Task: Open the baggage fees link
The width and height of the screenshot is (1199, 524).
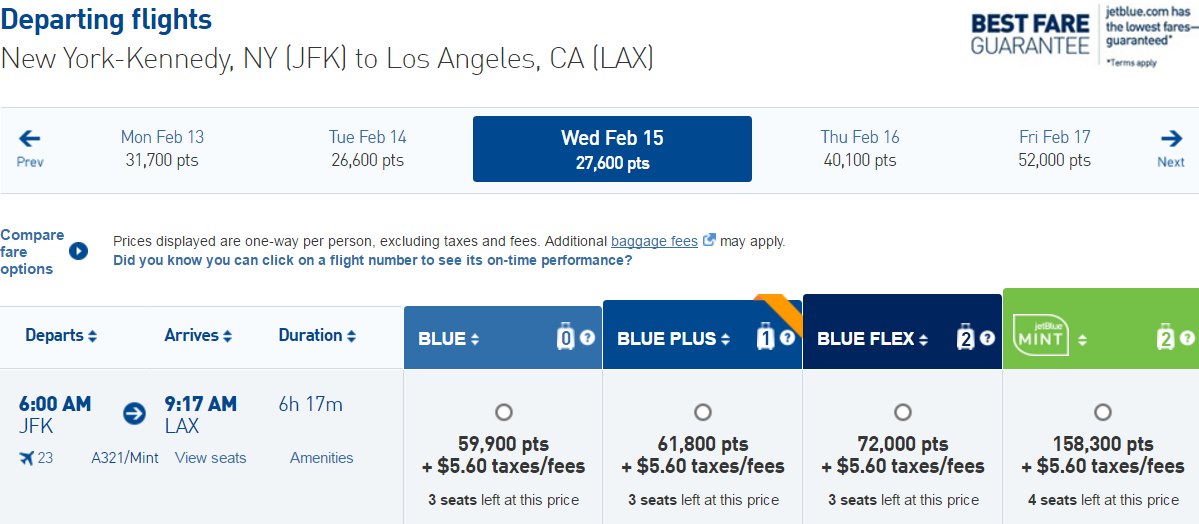Action: 655,241
